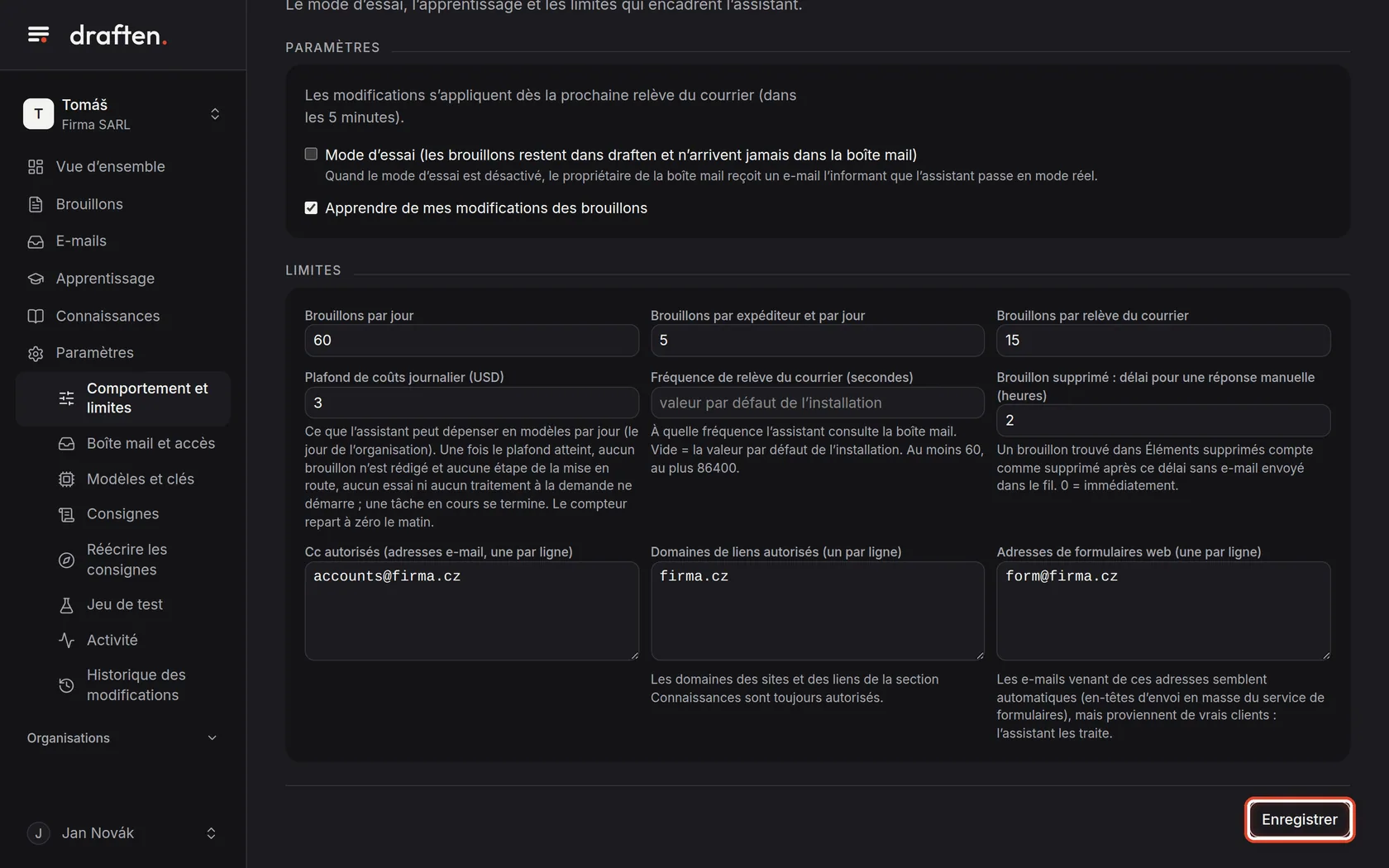
Task: Click the Connaissances book icon
Action: 36,316
